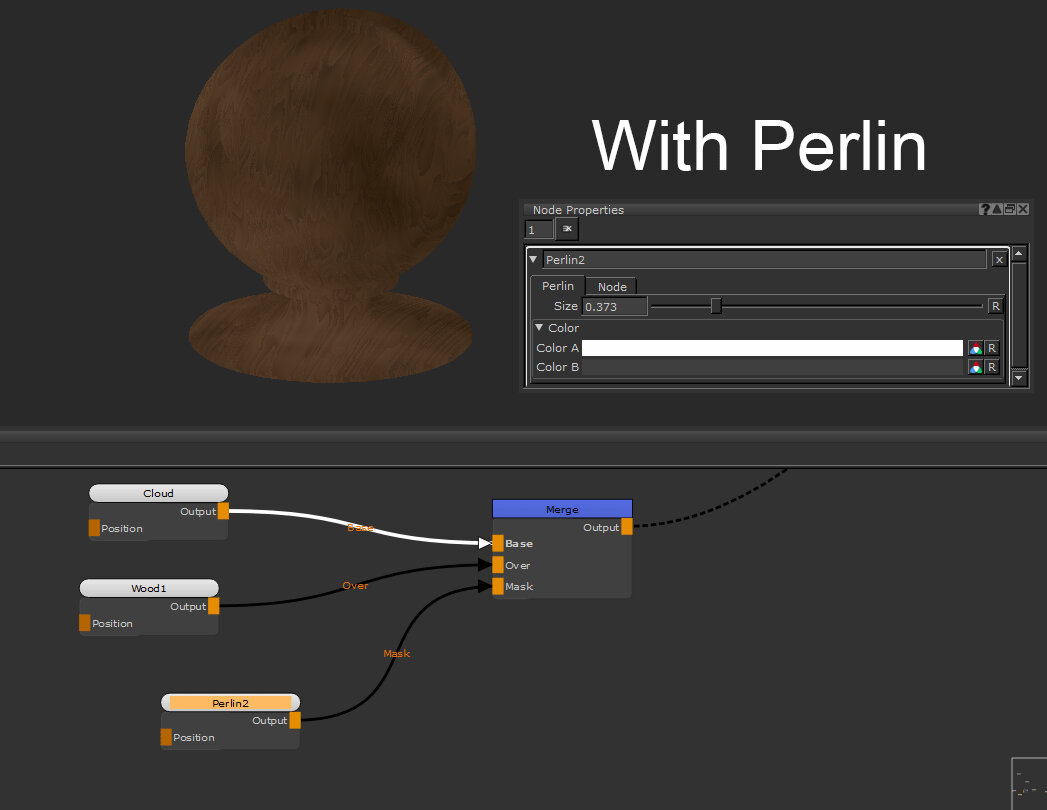Open the Color A color picker icon
Image resolution: width=1047 pixels, height=810 pixels.
point(975,348)
